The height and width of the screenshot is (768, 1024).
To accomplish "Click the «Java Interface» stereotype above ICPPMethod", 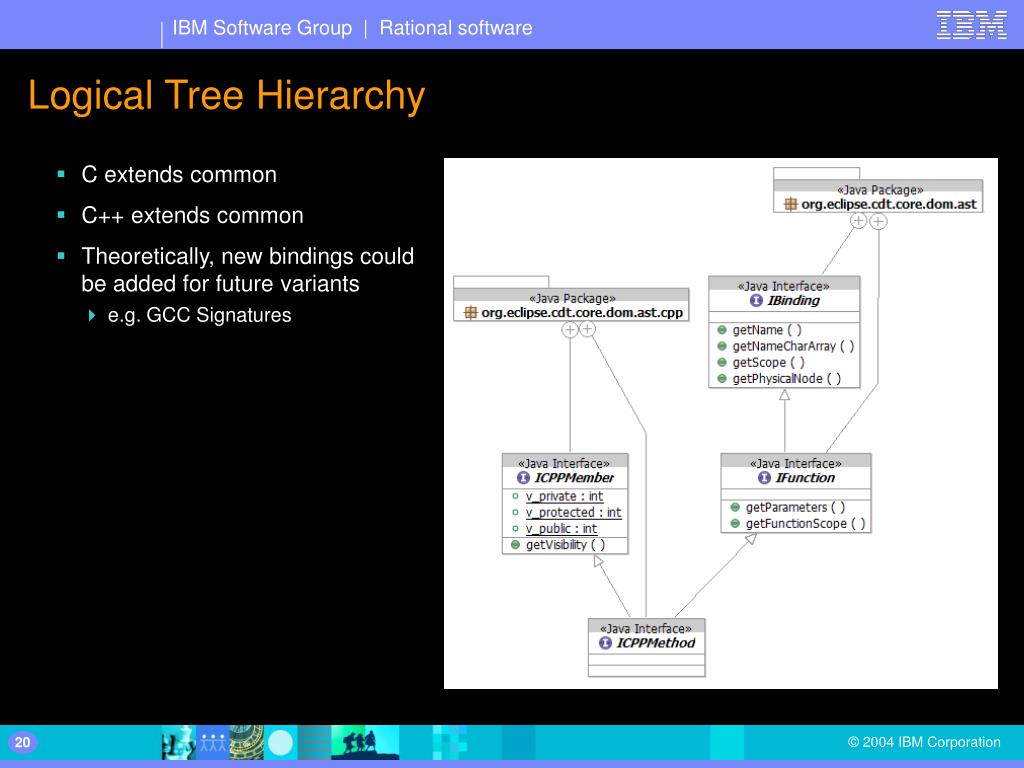I will point(646,628).
